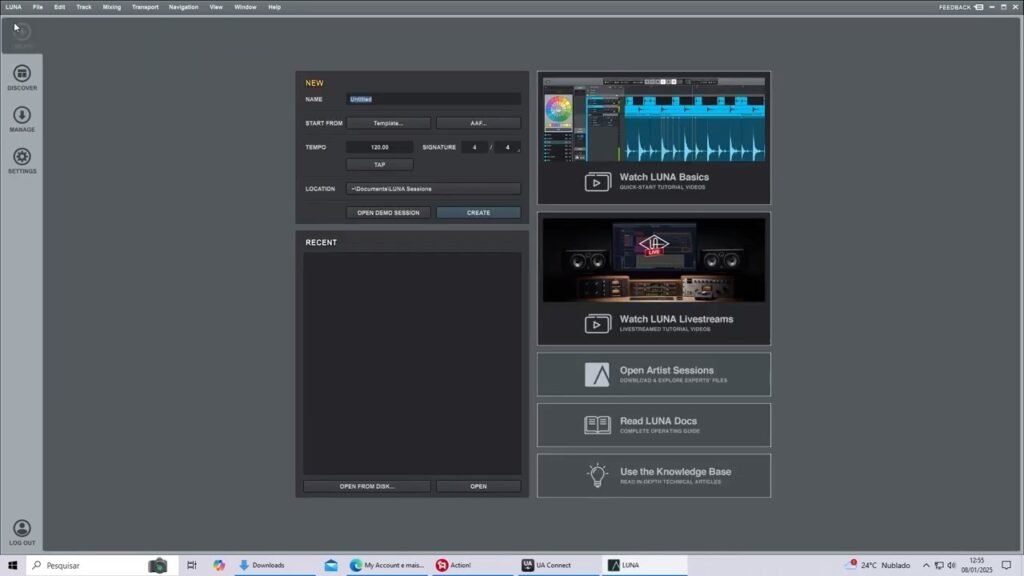The image size is (1024, 576).
Task: Click the Location path field
Action: pyautogui.click(x=434, y=189)
